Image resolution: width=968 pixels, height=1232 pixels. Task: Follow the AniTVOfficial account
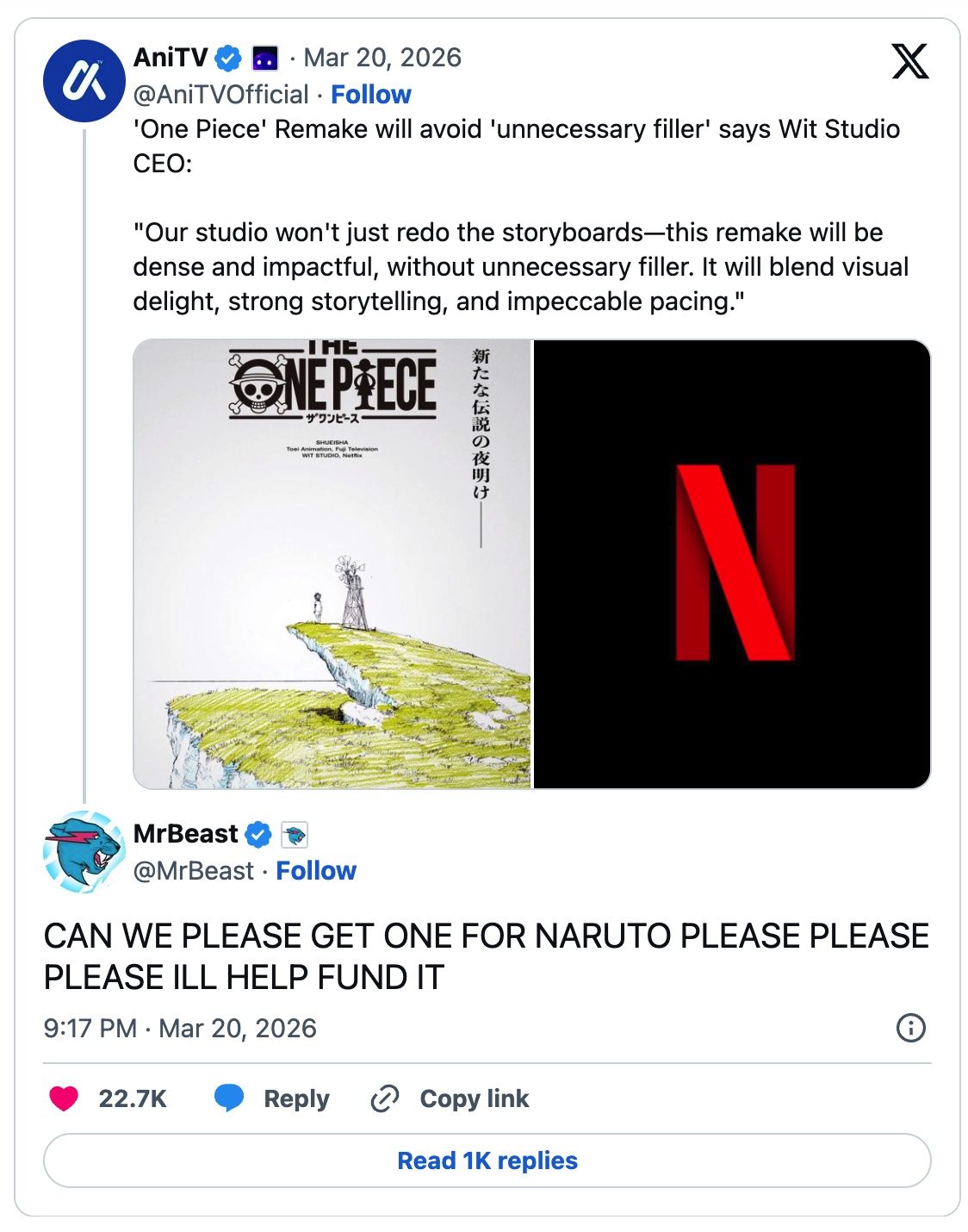[x=371, y=95]
